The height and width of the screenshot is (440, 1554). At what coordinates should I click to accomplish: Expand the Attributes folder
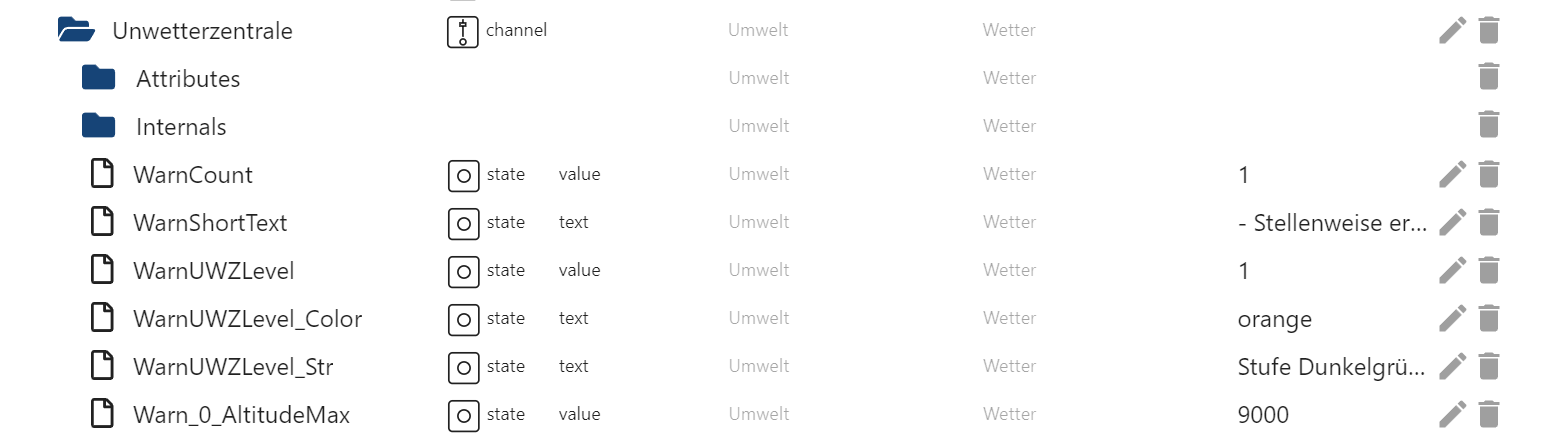coord(99,78)
